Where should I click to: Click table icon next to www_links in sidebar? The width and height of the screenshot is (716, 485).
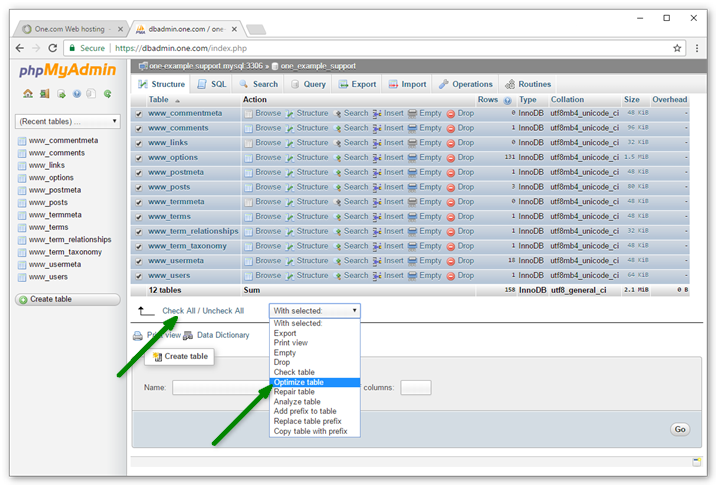point(21,165)
